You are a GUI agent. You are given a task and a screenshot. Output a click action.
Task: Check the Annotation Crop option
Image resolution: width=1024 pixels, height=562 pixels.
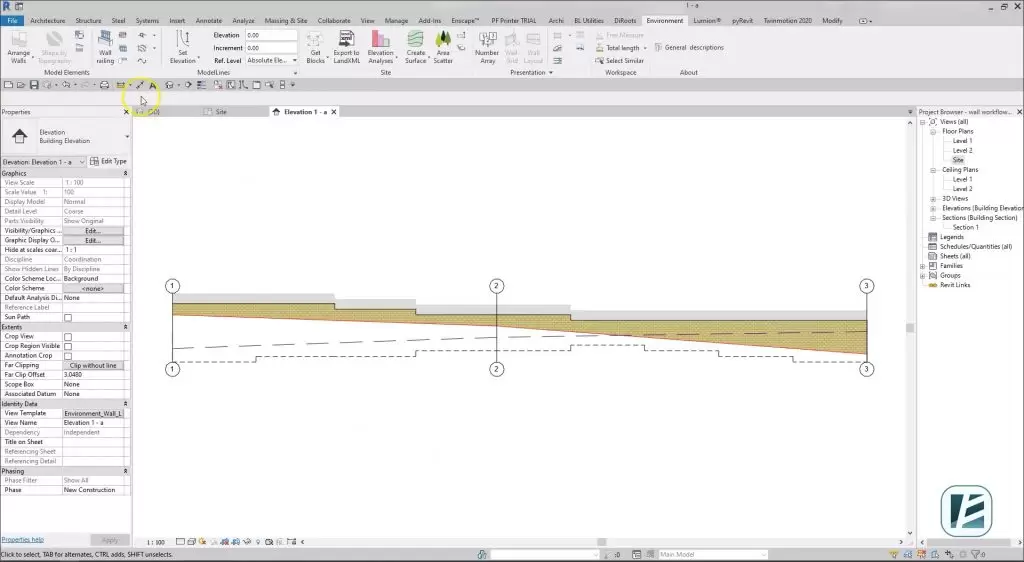[68, 356]
